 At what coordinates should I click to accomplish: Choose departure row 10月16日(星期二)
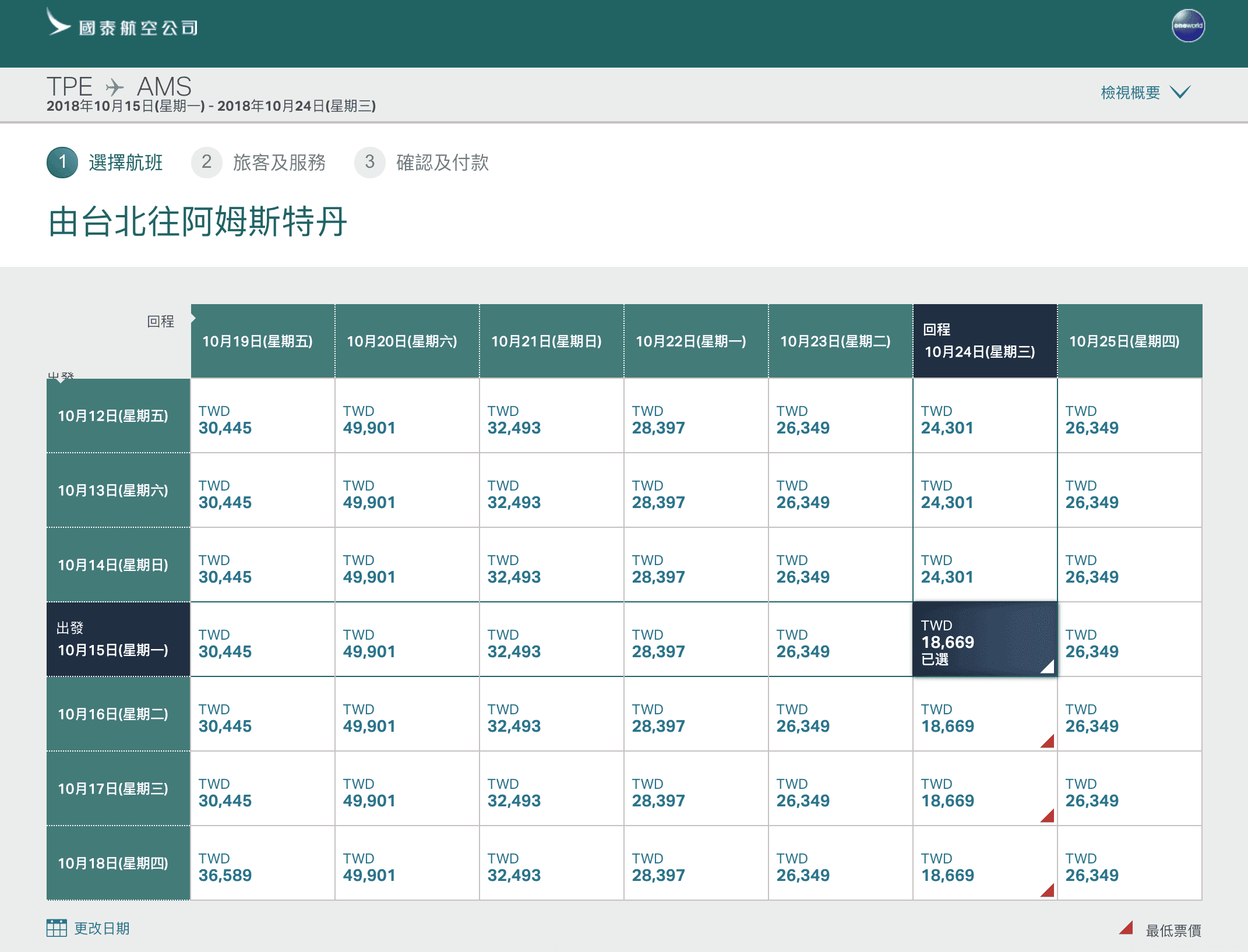click(118, 714)
